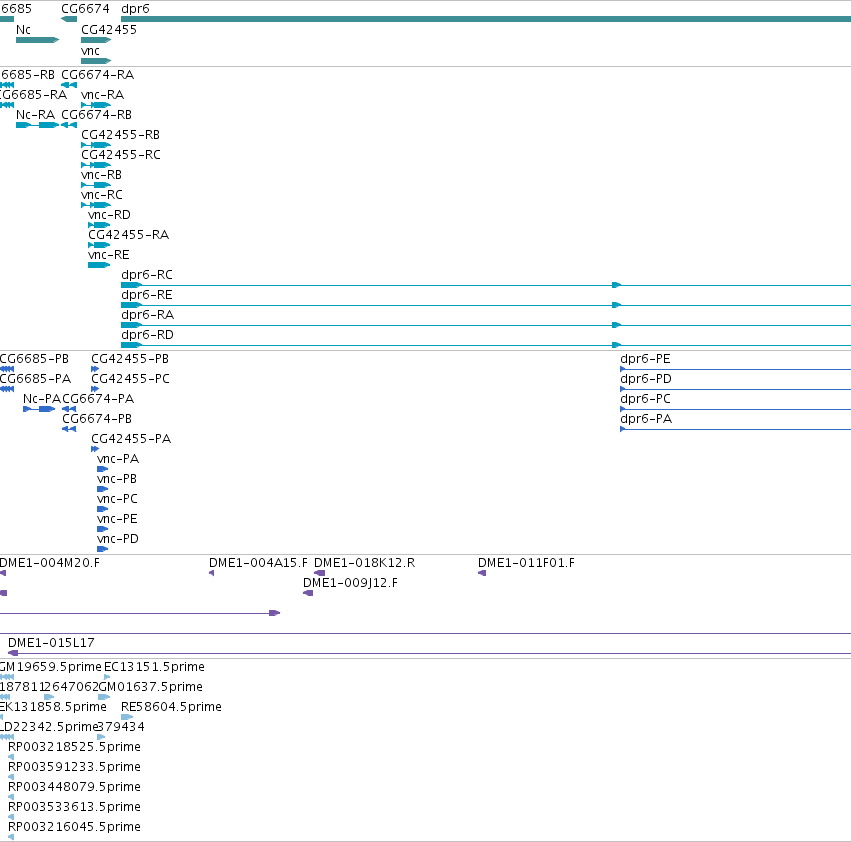Select the CG42455-PB protein label
Image resolution: width=851 pixels, height=842 pixels.
(x=130, y=359)
